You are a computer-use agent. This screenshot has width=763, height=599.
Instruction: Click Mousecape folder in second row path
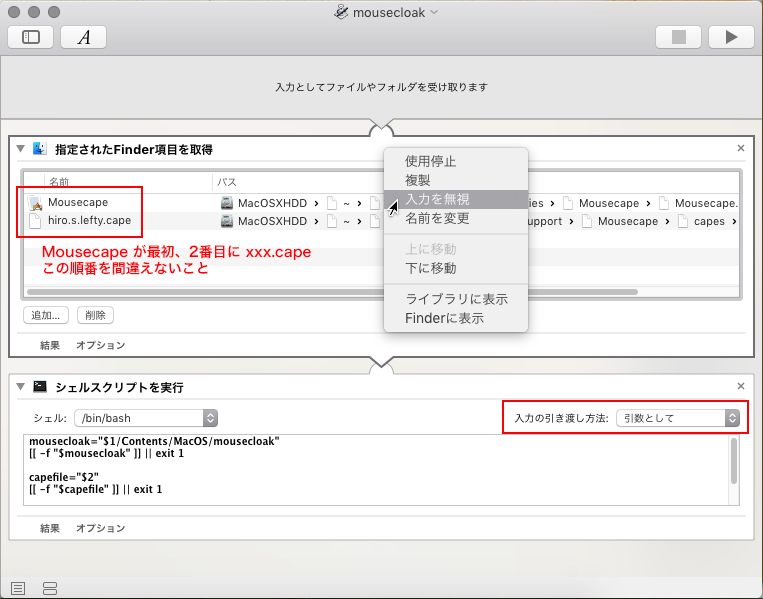[621, 221]
